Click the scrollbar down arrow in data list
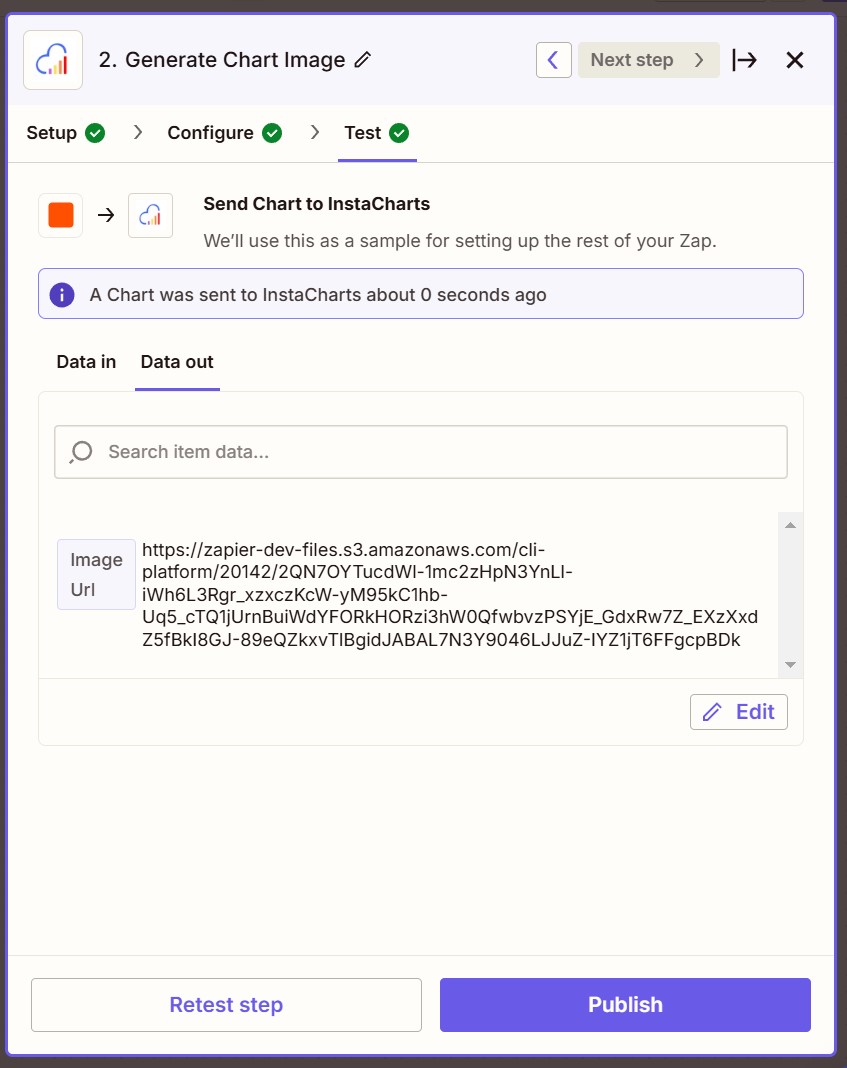The width and height of the screenshot is (847, 1068). (x=790, y=665)
